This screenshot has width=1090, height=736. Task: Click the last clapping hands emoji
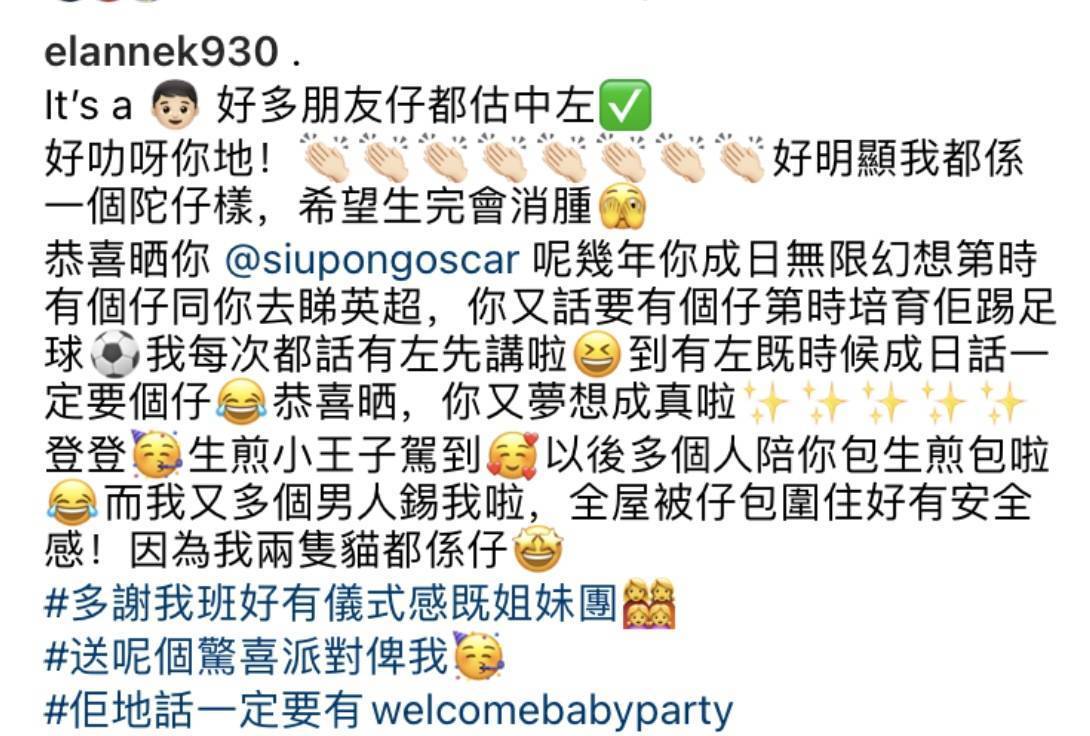pos(741,158)
